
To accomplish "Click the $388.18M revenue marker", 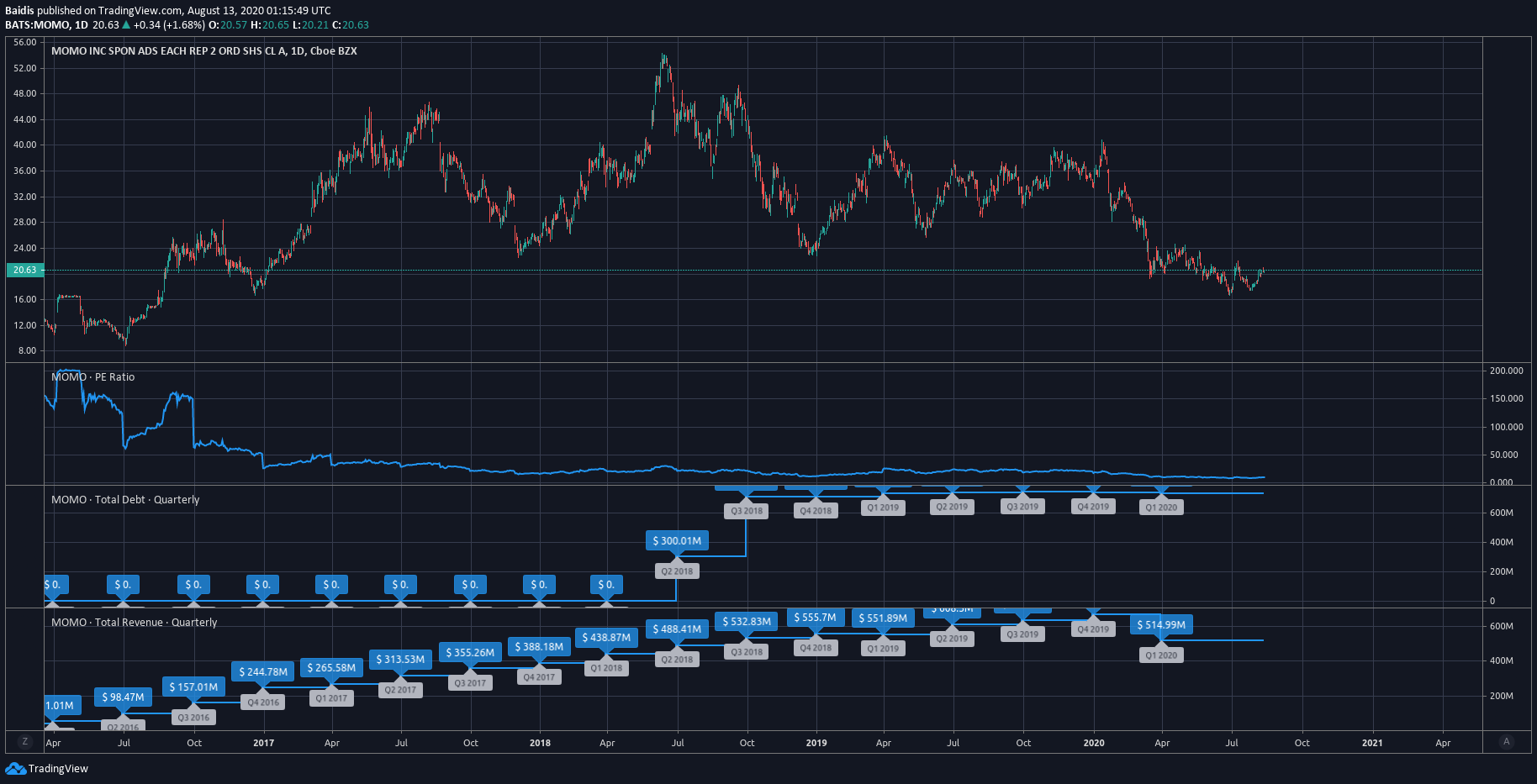I will coord(539,646).
